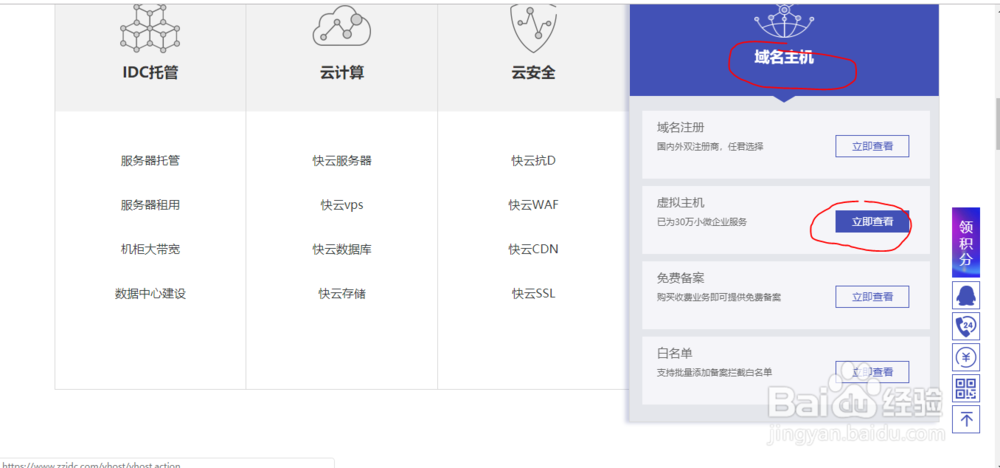Click the IDC托管 cube network icon
This screenshot has height=468, width=1000.
click(150, 27)
